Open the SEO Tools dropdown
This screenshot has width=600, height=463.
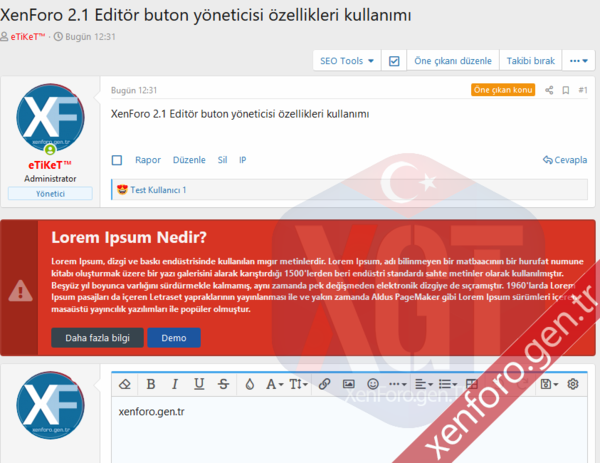pos(347,61)
